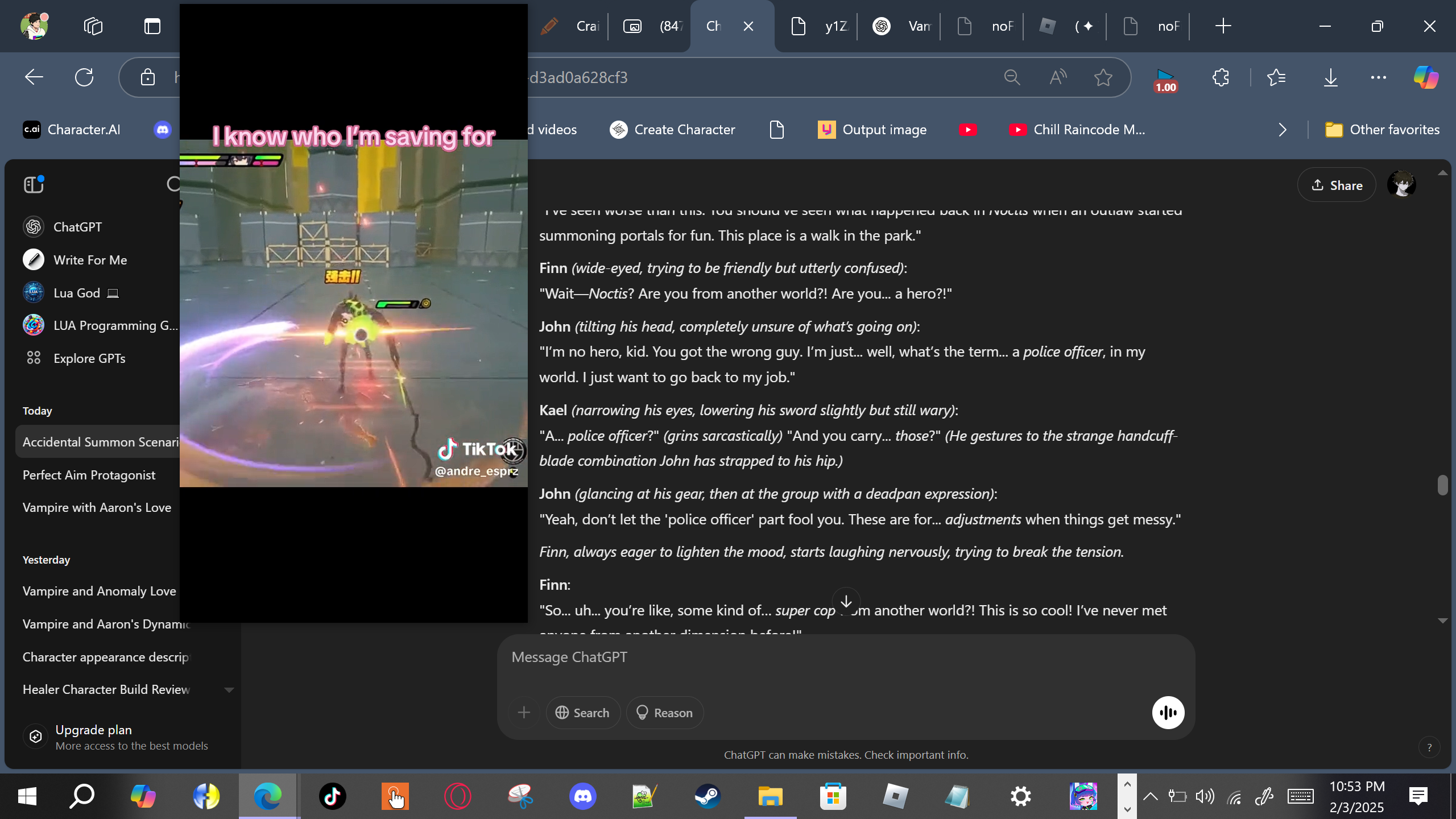Image resolution: width=1456 pixels, height=819 pixels.
Task: Focus the Message ChatGPT input field
Action: click(846, 657)
